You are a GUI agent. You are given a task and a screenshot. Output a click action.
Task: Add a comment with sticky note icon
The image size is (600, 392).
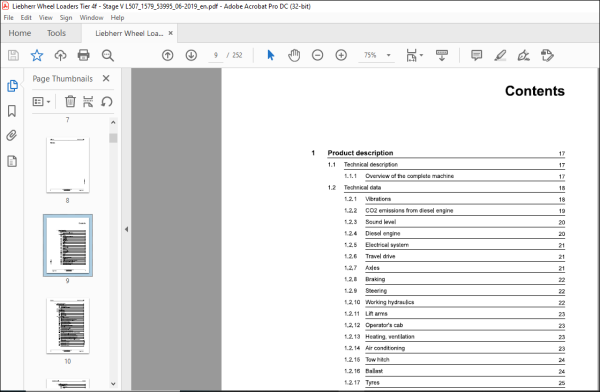[x=476, y=56]
